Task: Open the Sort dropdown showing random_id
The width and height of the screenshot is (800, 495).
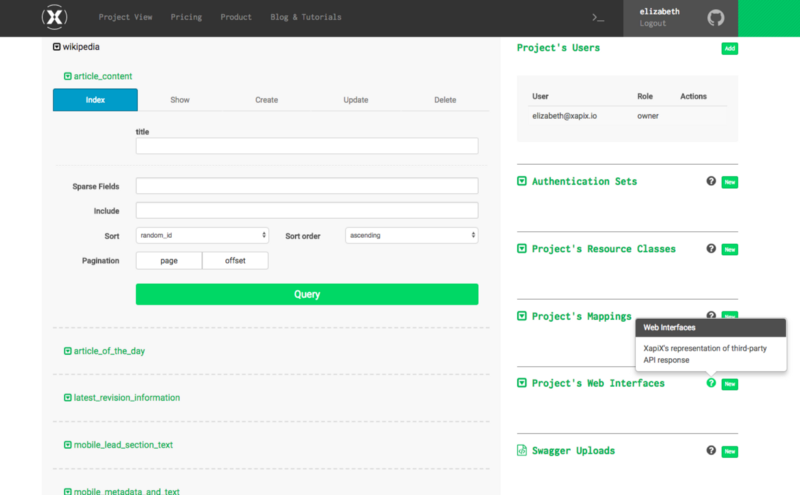Action: tap(202, 235)
